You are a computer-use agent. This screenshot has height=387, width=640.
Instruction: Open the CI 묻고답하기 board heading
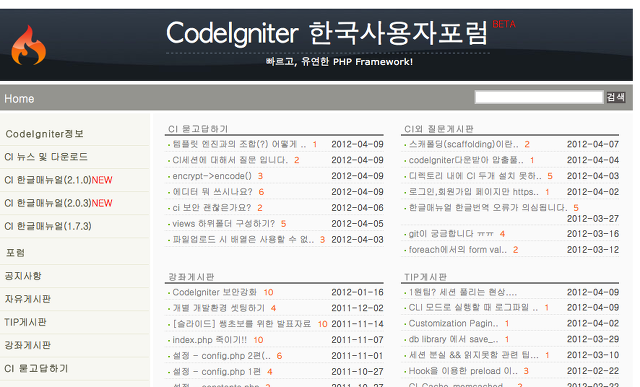(x=198, y=129)
